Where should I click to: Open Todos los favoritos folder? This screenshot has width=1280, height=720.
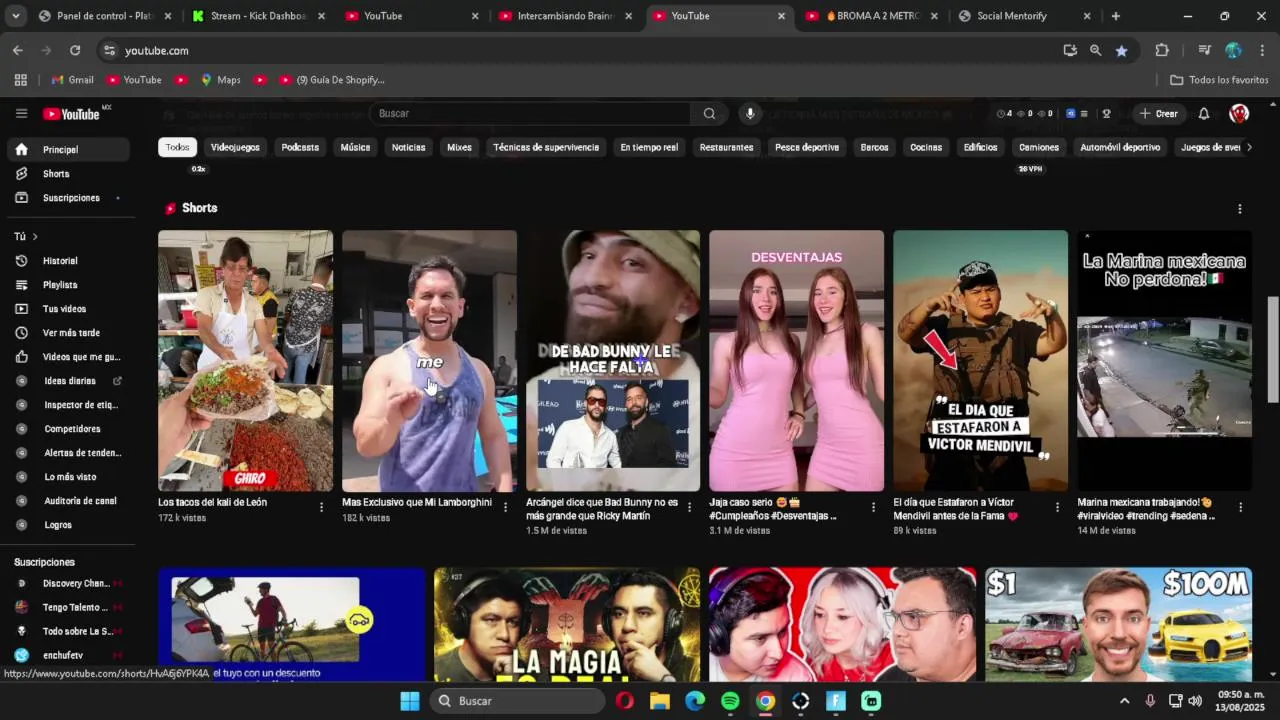click(1219, 80)
